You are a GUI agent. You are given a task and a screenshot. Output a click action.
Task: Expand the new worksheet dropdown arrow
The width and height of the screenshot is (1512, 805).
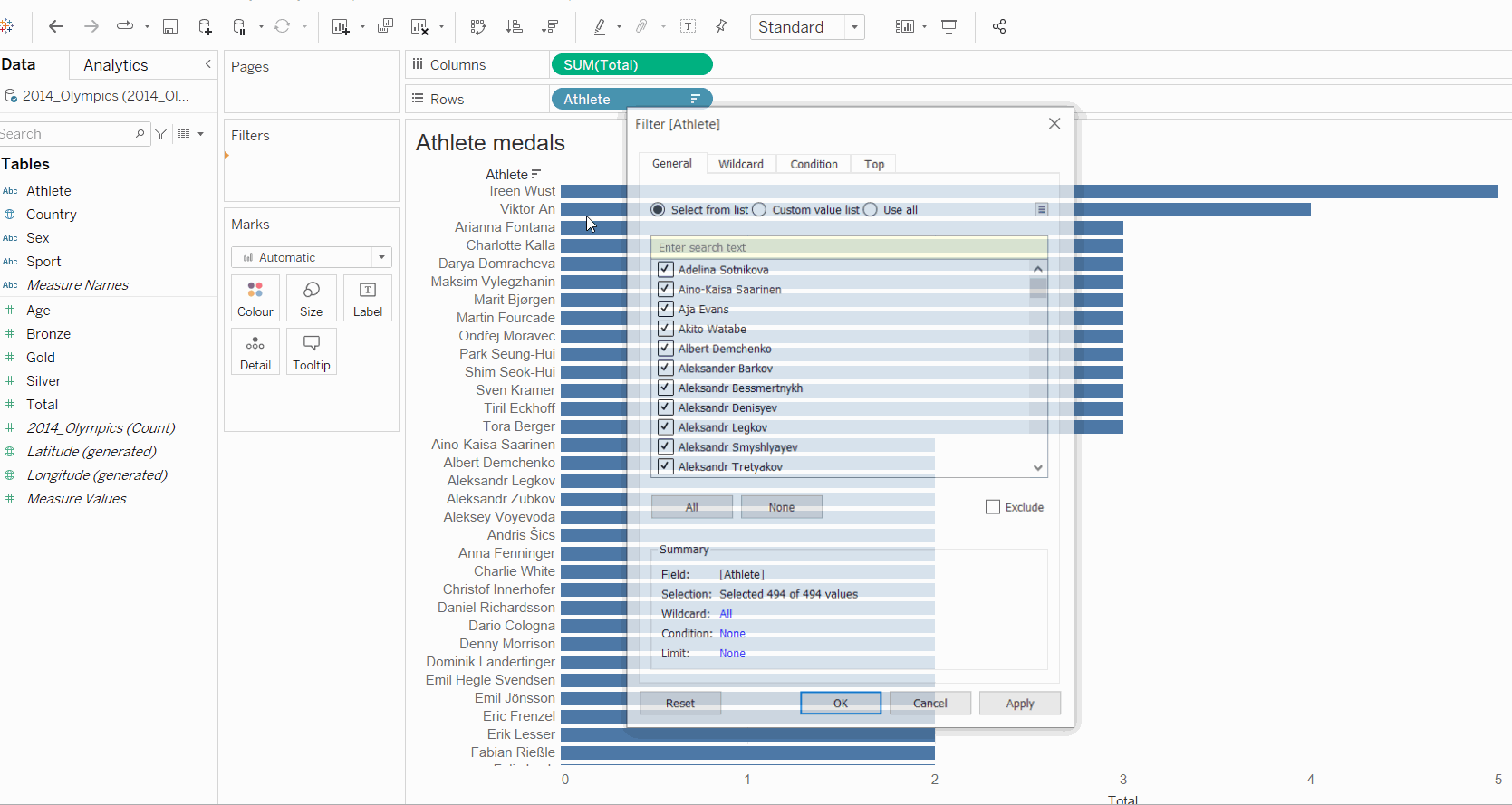(x=362, y=27)
